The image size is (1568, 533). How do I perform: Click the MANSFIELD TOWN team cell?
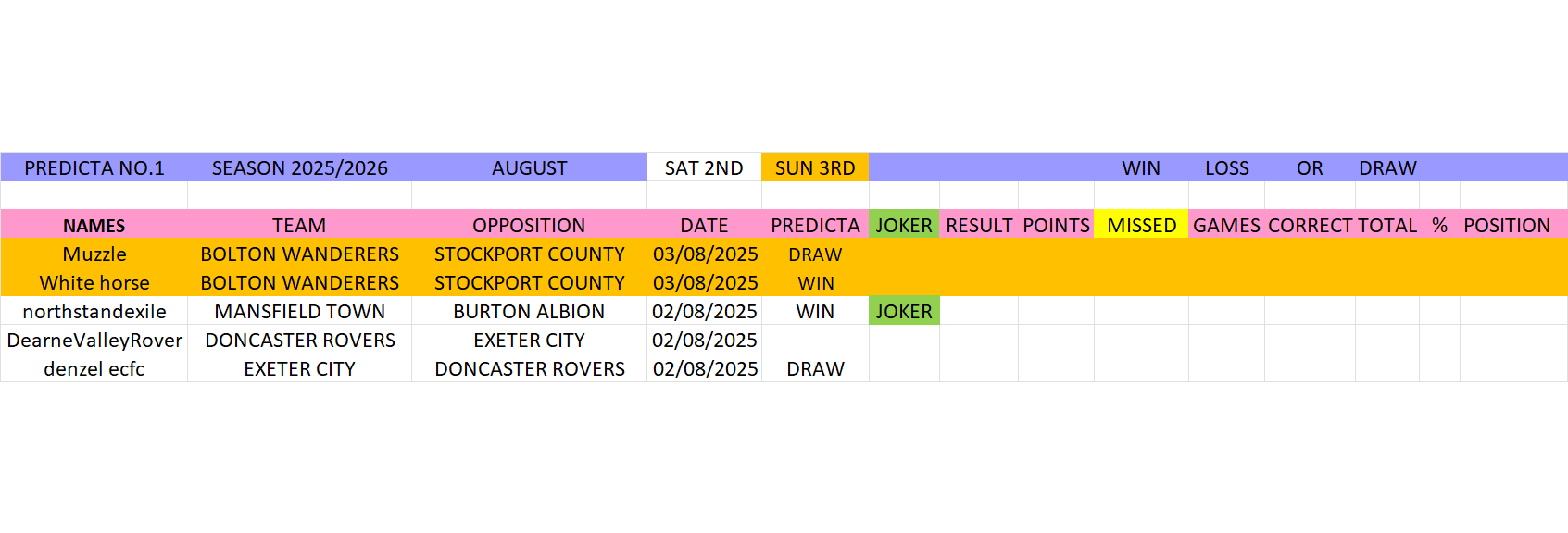300,311
